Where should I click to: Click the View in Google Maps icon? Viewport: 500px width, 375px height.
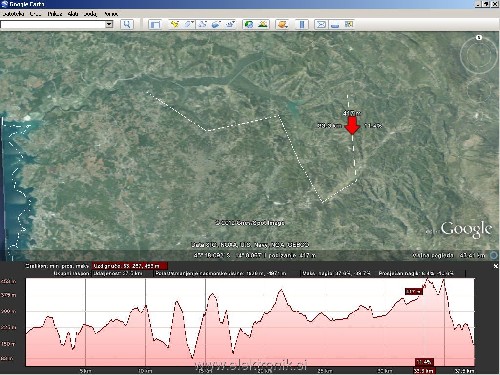(x=349, y=24)
